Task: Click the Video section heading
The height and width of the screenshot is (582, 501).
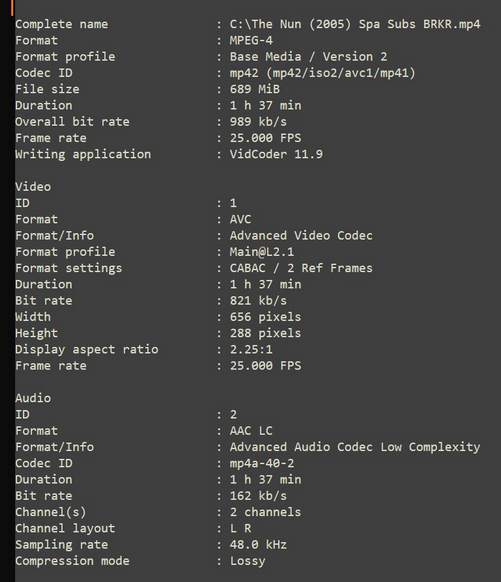Action: (x=33, y=187)
